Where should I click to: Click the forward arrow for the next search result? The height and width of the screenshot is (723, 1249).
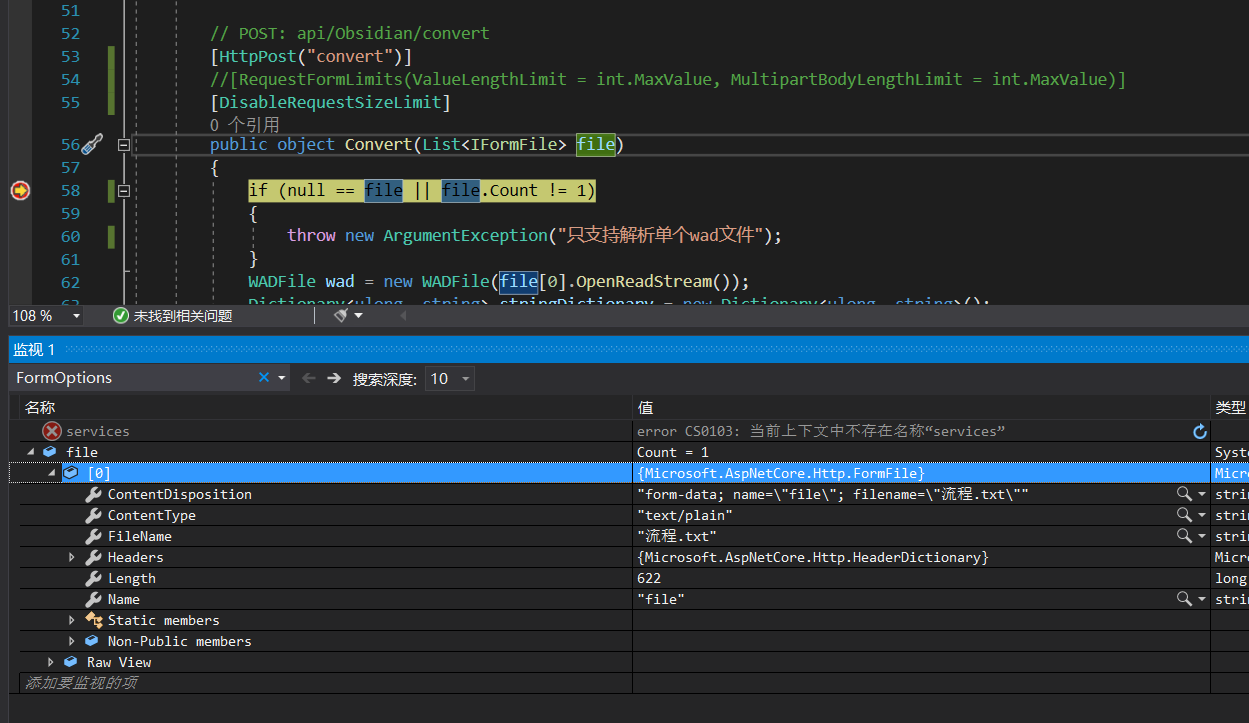[334, 378]
